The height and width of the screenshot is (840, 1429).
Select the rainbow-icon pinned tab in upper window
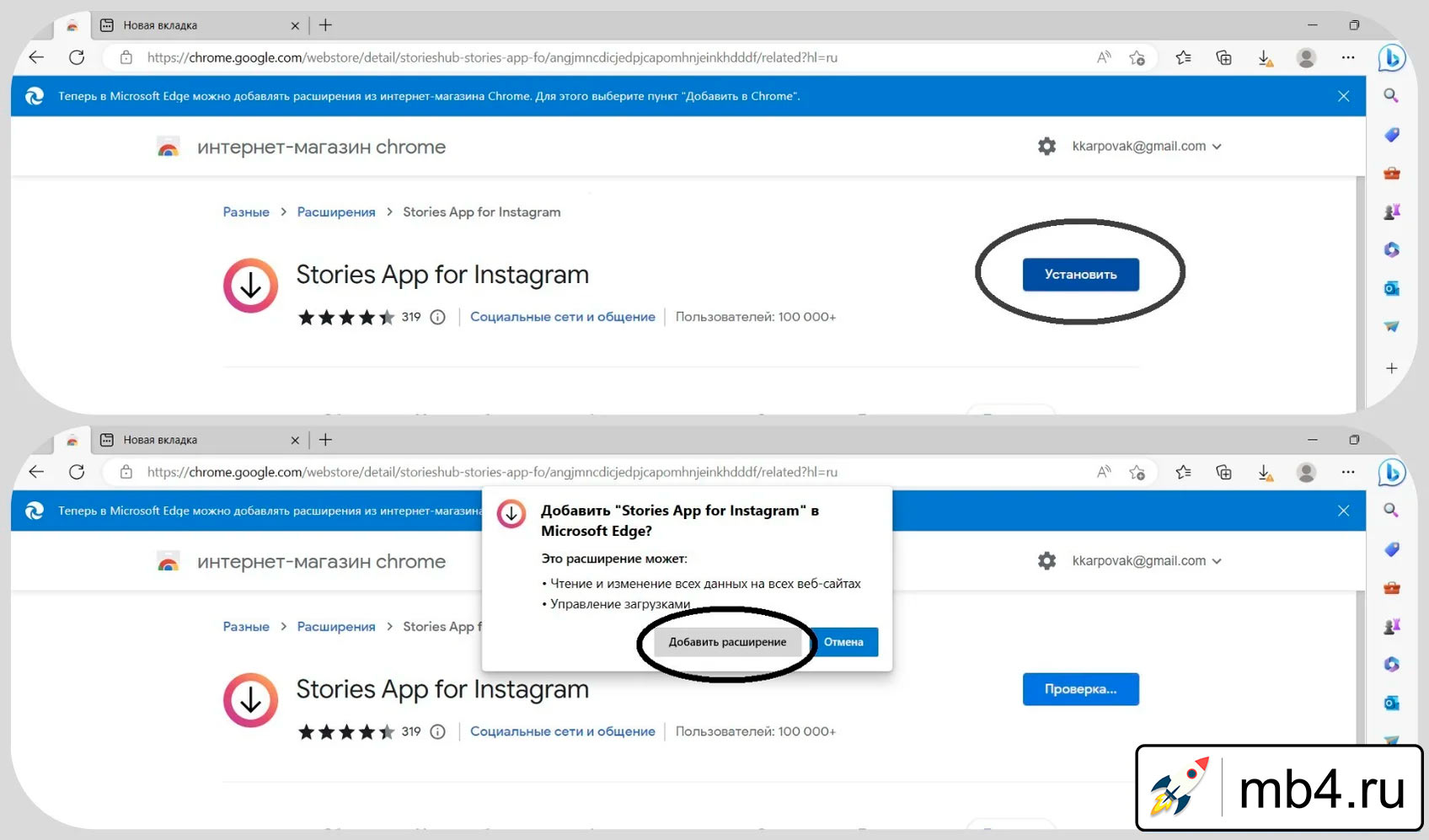point(72,26)
